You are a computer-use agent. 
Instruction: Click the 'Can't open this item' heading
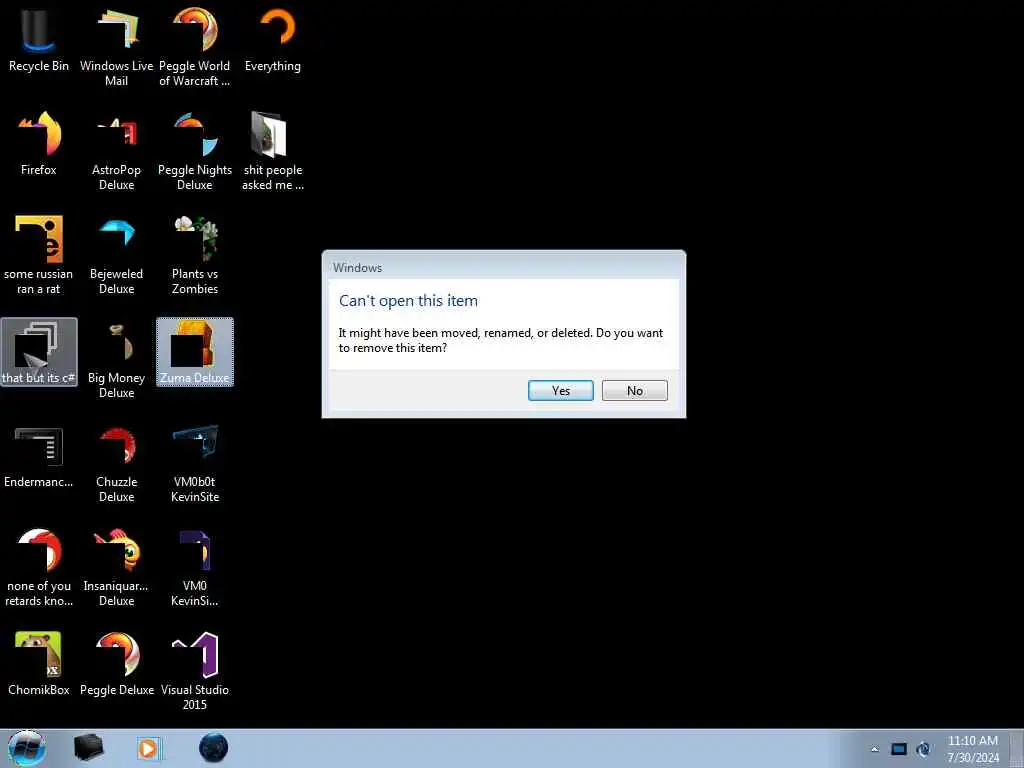tap(408, 301)
